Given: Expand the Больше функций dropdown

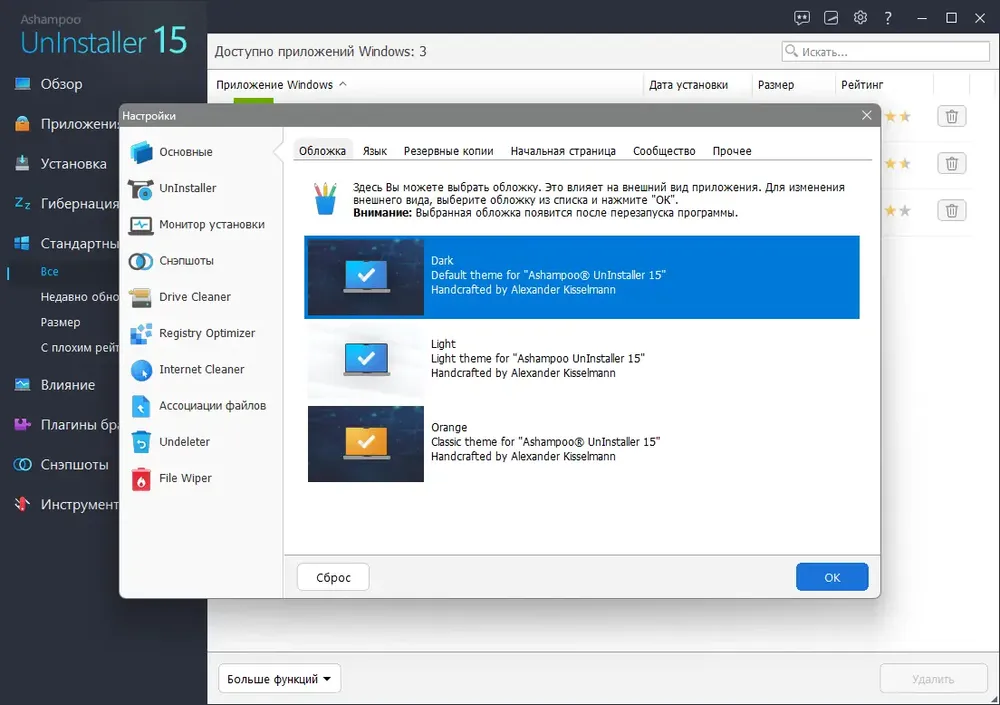Looking at the screenshot, I should [x=279, y=680].
